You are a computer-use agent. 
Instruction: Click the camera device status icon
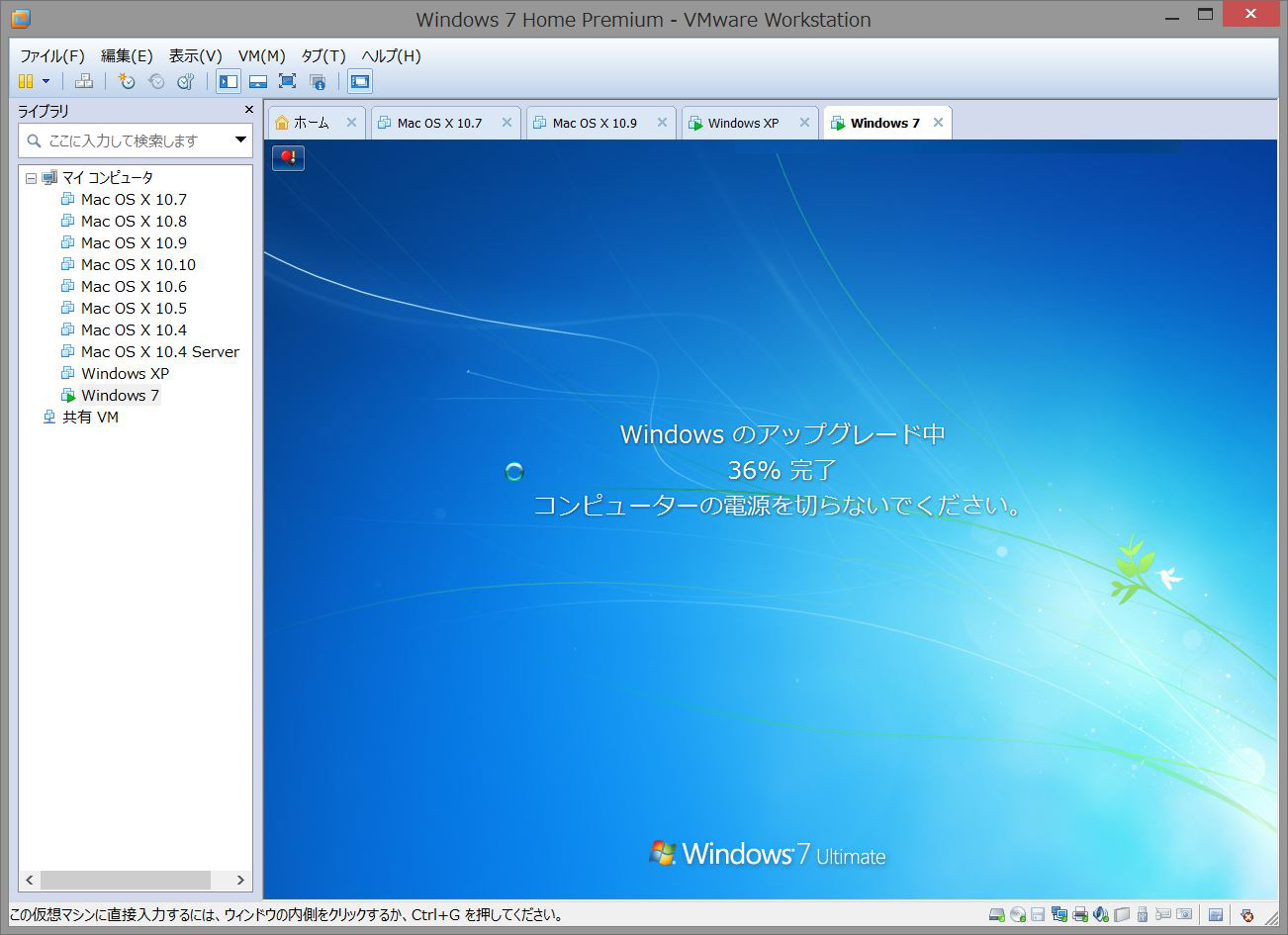tap(1184, 915)
